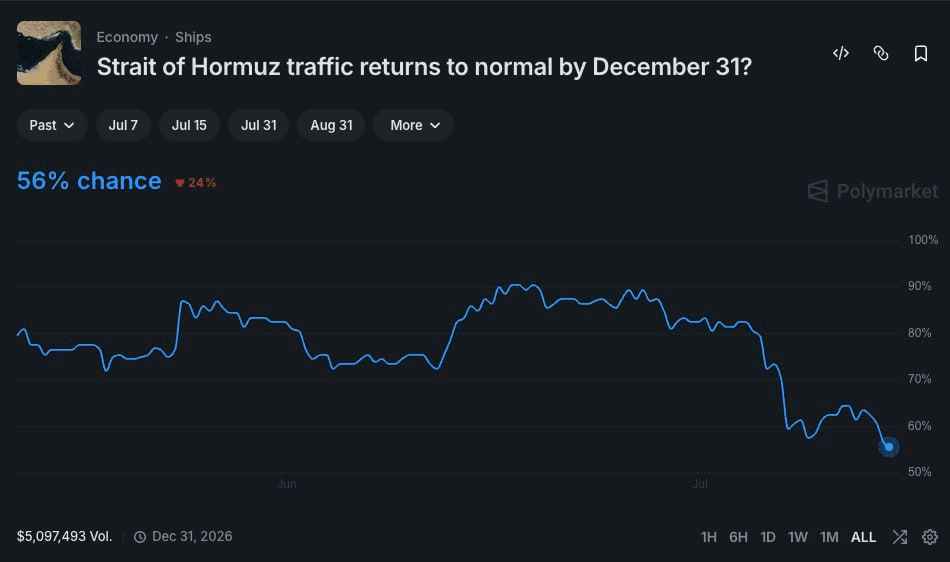The height and width of the screenshot is (562, 950).
Task: Switch to the Jul 31 market
Action: pyautogui.click(x=259, y=125)
